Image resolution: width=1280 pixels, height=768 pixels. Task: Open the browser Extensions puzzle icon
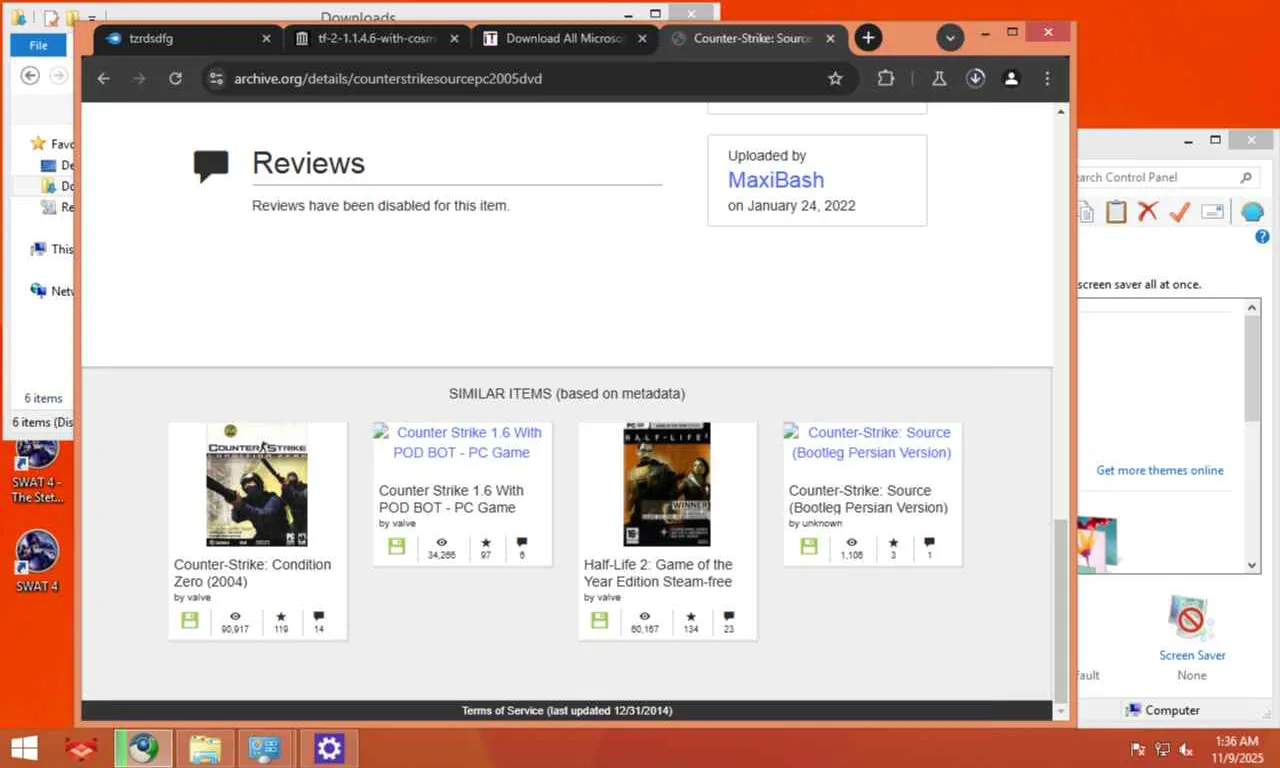(x=885, y=78)
